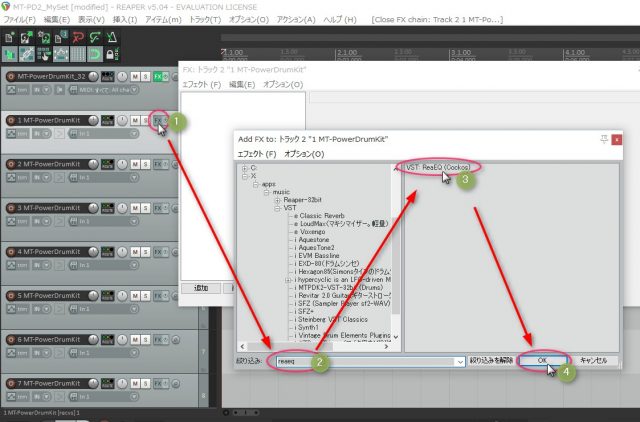This screenshot has width=640, height=422.
Task: Open the green FX button on MT-PowerDrumKit_32
Action: 158,76
